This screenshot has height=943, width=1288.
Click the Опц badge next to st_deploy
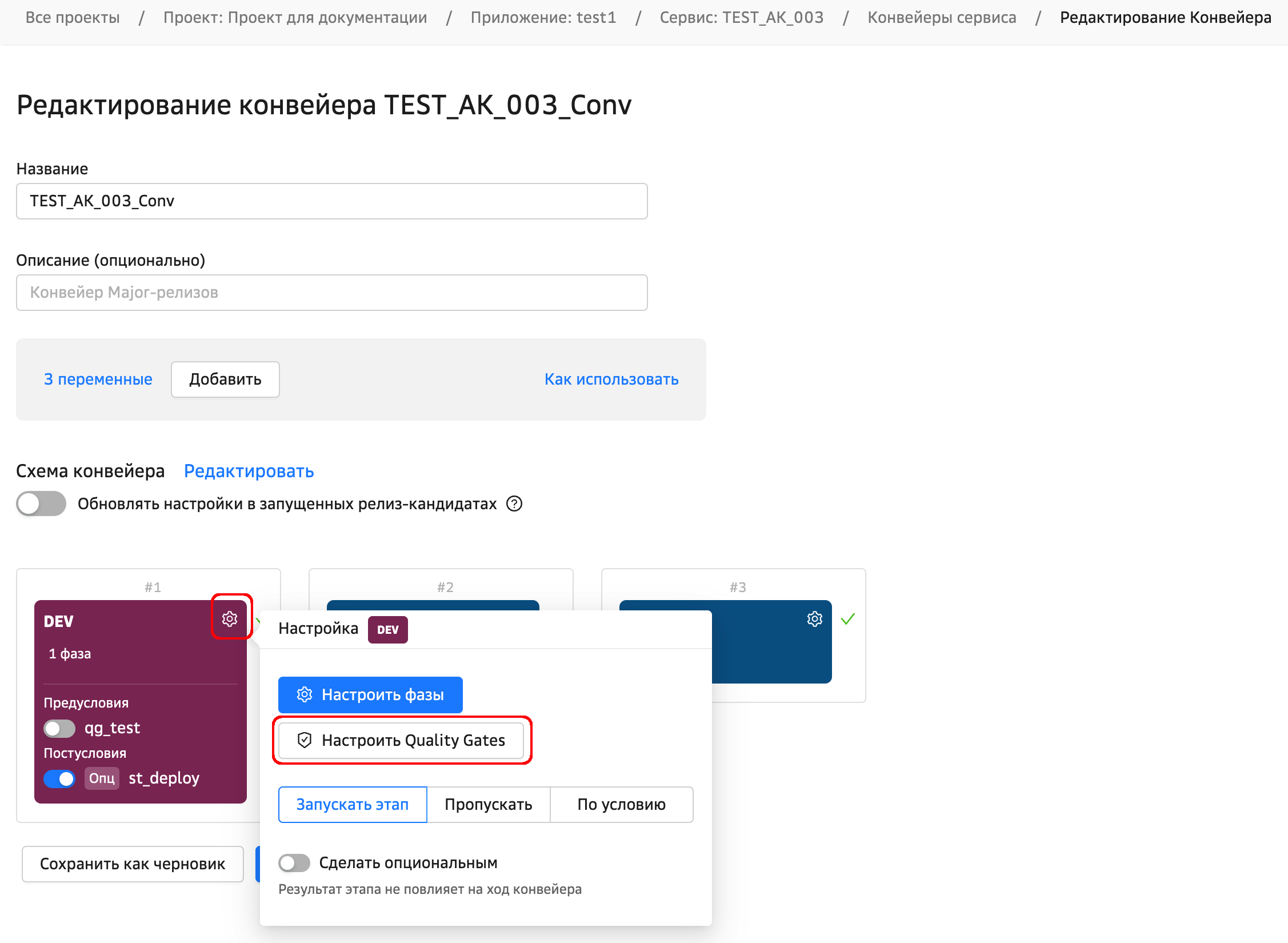[102, 778]
